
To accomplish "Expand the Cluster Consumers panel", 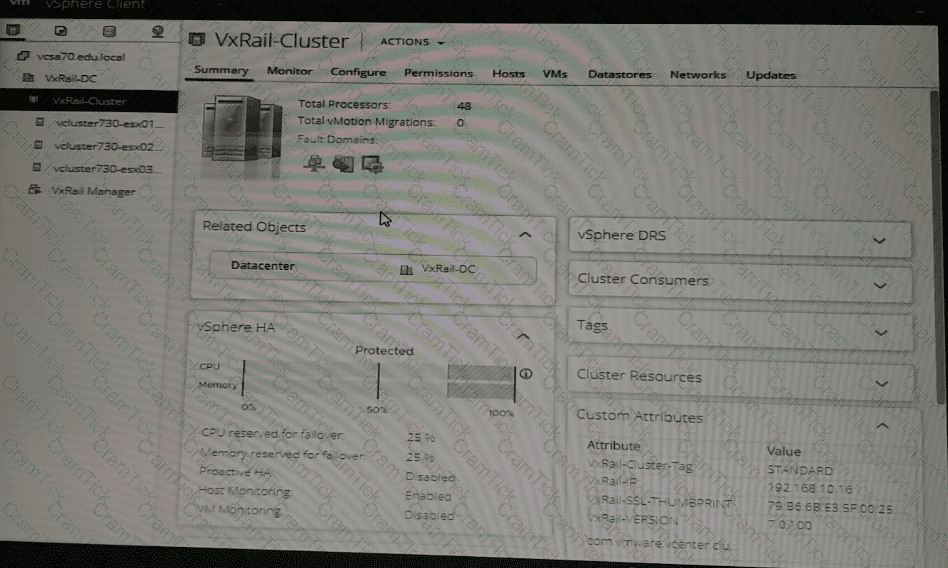I will coord(880,285).
